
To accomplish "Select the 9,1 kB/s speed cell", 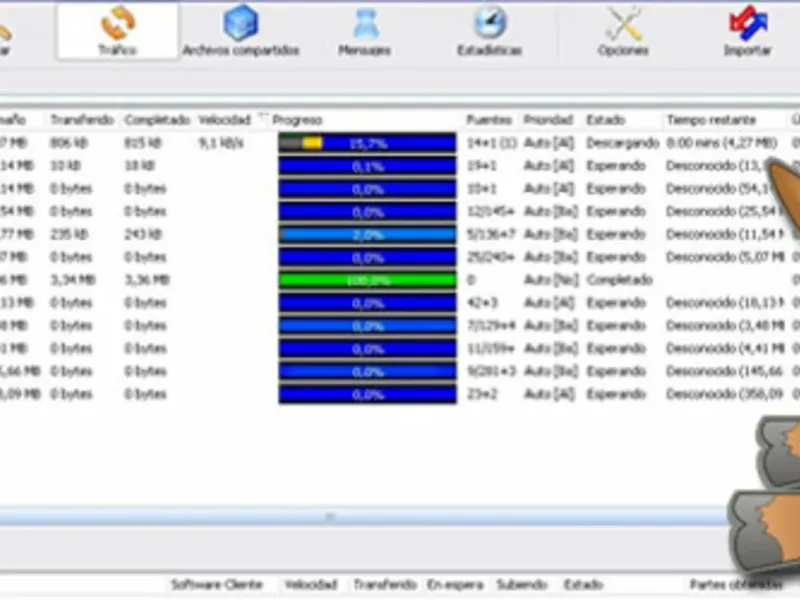I will pyautogui.click(x=221, y=143).
